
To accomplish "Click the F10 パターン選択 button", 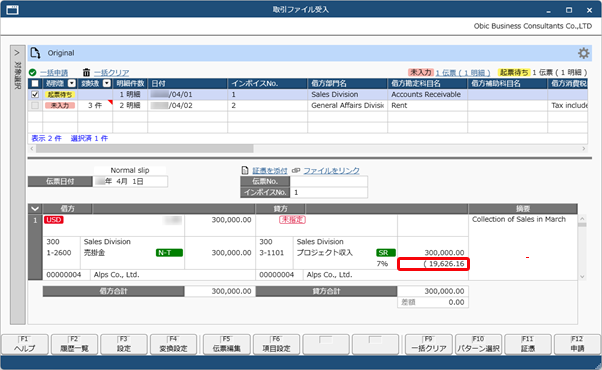I will point(478,344).
